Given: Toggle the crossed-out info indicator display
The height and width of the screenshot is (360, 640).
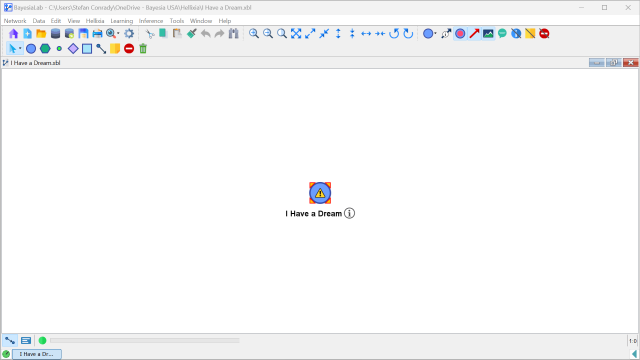Looking at the screenshot, I should pyautogui.click(x=516, y=33).
